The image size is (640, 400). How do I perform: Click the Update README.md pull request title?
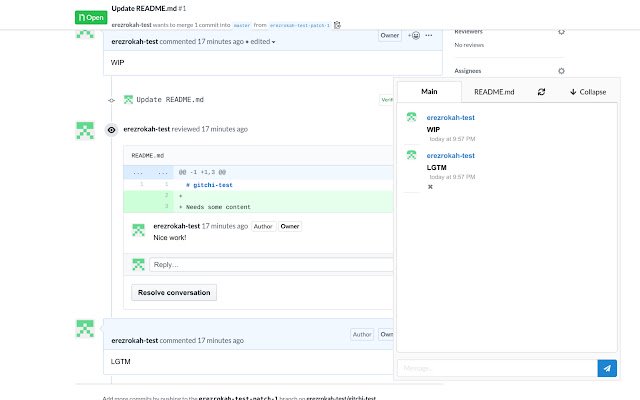[x=144, y=9]
